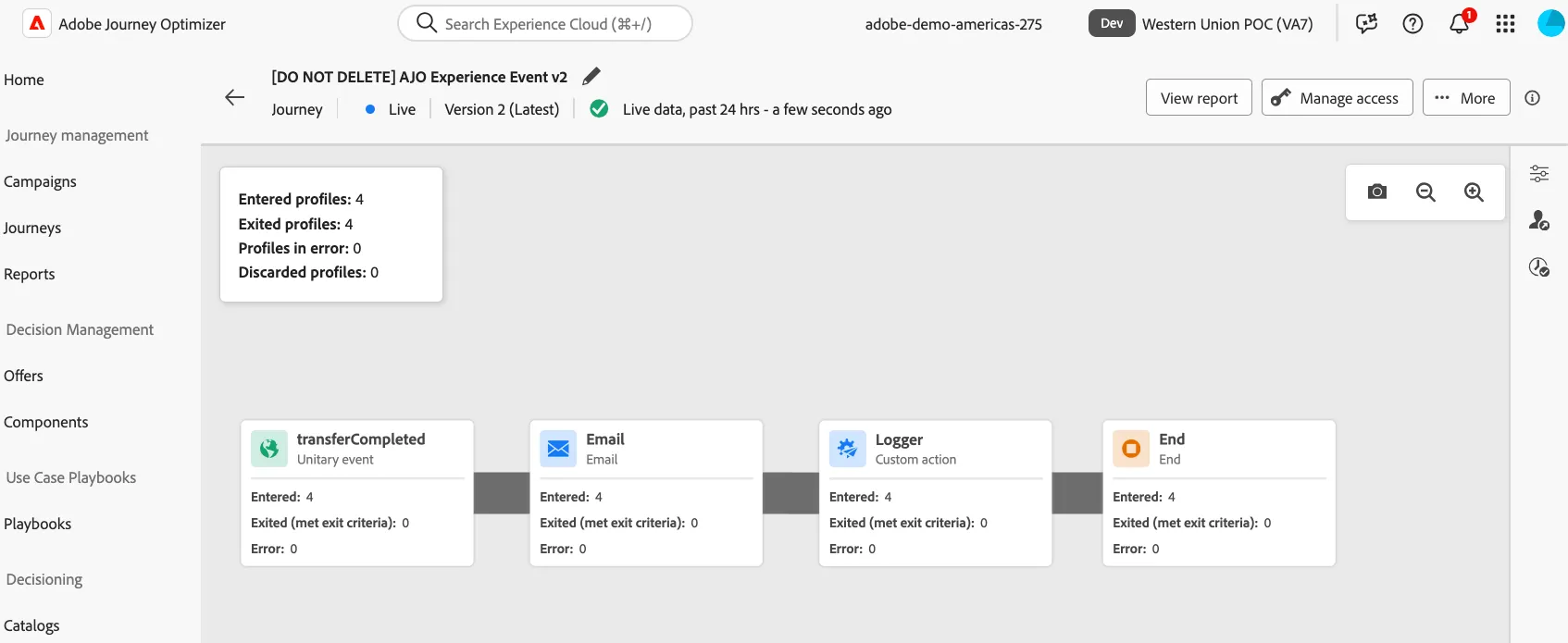Open the feedback chat icon
Viewport: 1568px width, 643px height.
point(1366,24)
